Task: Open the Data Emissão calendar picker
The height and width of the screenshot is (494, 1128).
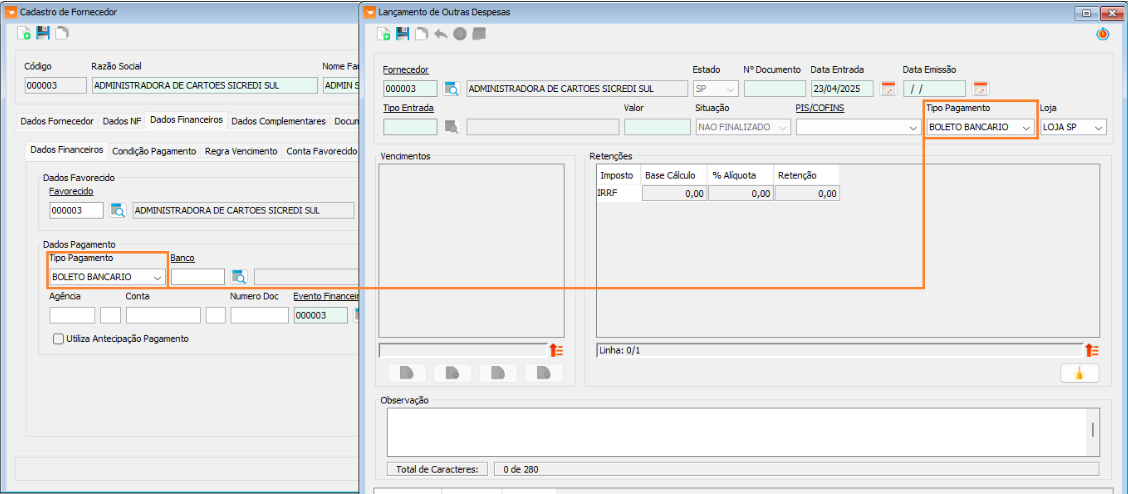Action: pos(980,88)
